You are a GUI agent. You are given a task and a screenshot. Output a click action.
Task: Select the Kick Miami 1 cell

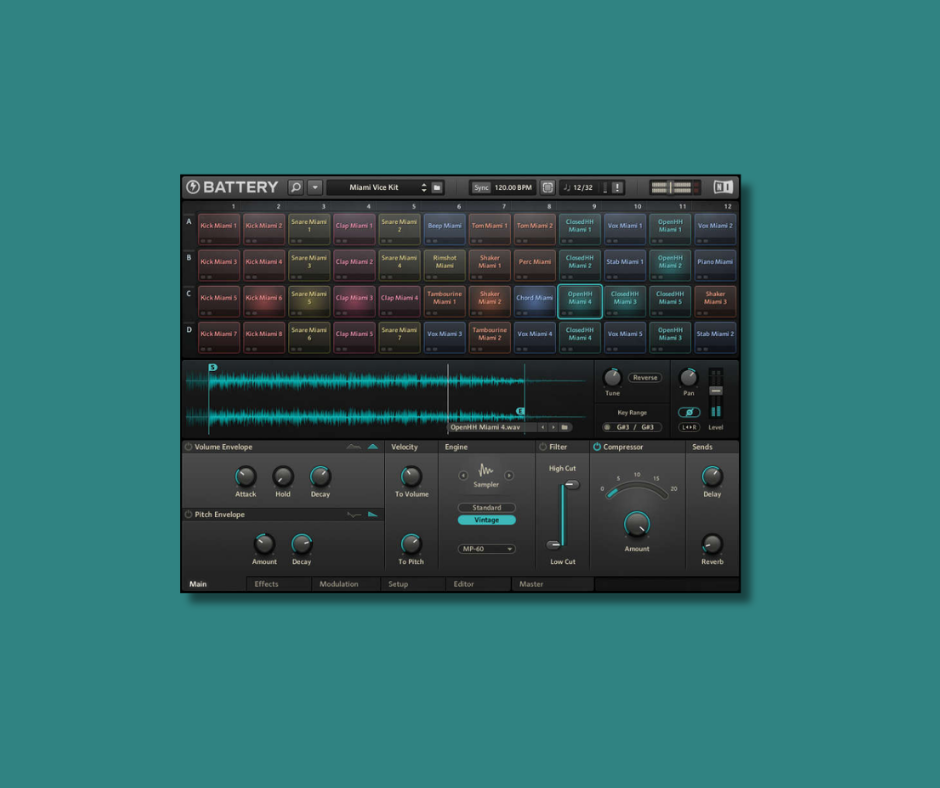(x=219, y=229)
